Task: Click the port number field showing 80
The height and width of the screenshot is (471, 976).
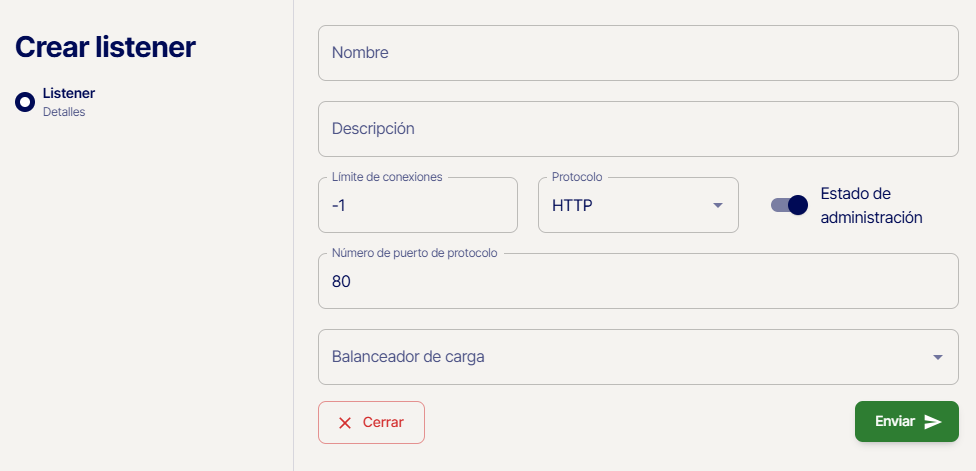Action: tap(638, 282)
